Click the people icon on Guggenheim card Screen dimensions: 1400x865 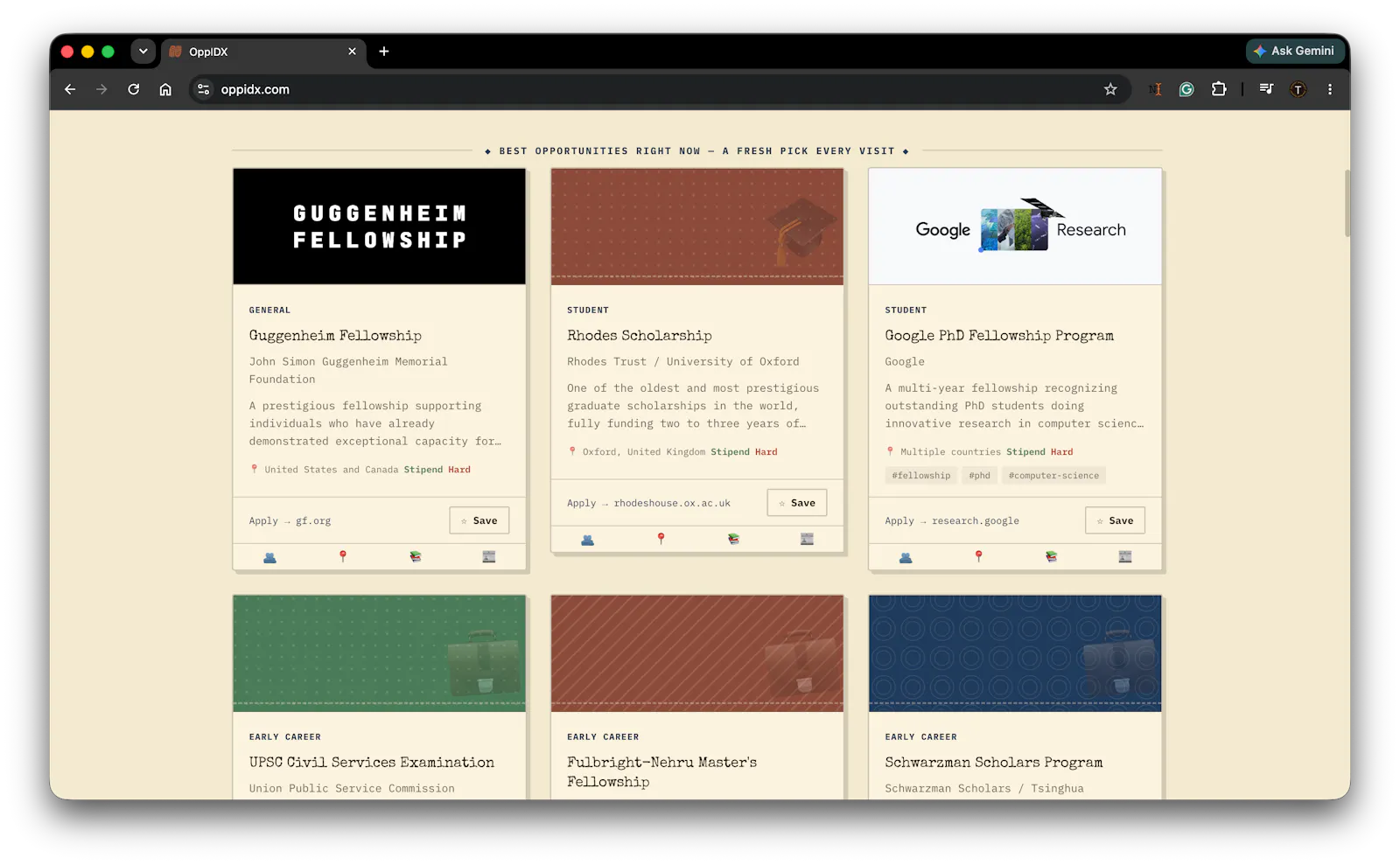pos(269,557)
